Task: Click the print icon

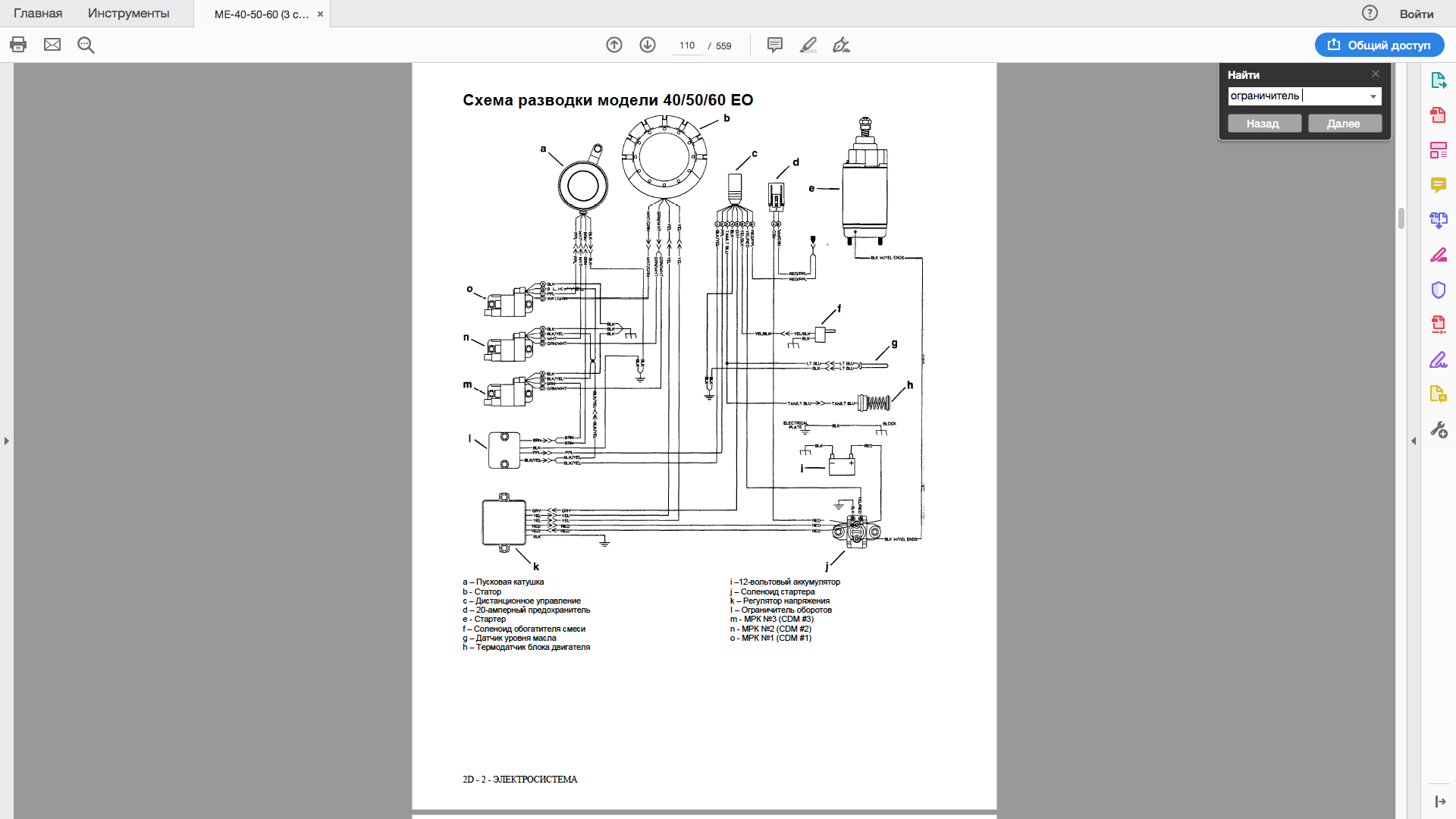Action: click(18, 45)
